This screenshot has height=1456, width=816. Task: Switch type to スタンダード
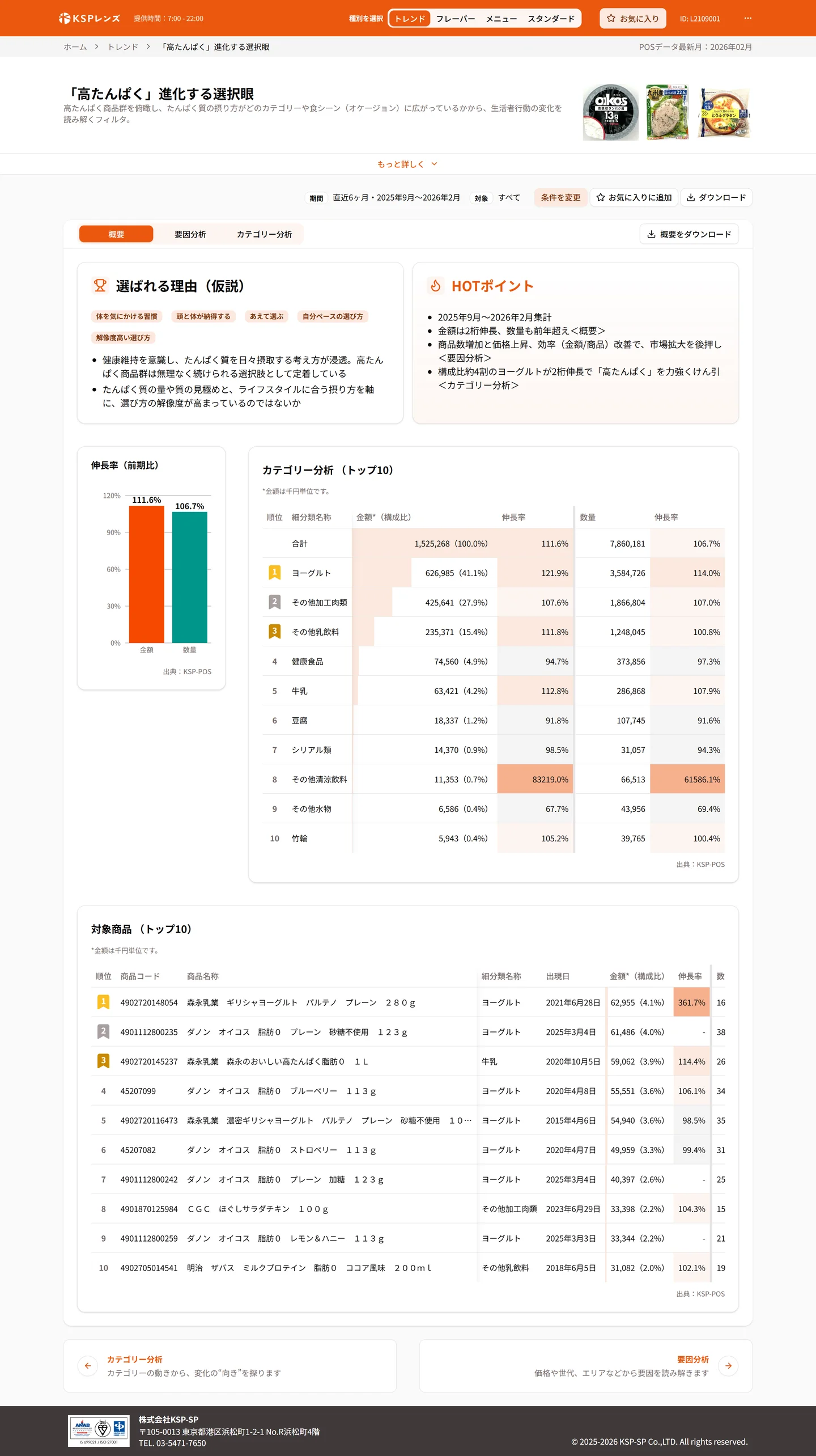551,18
